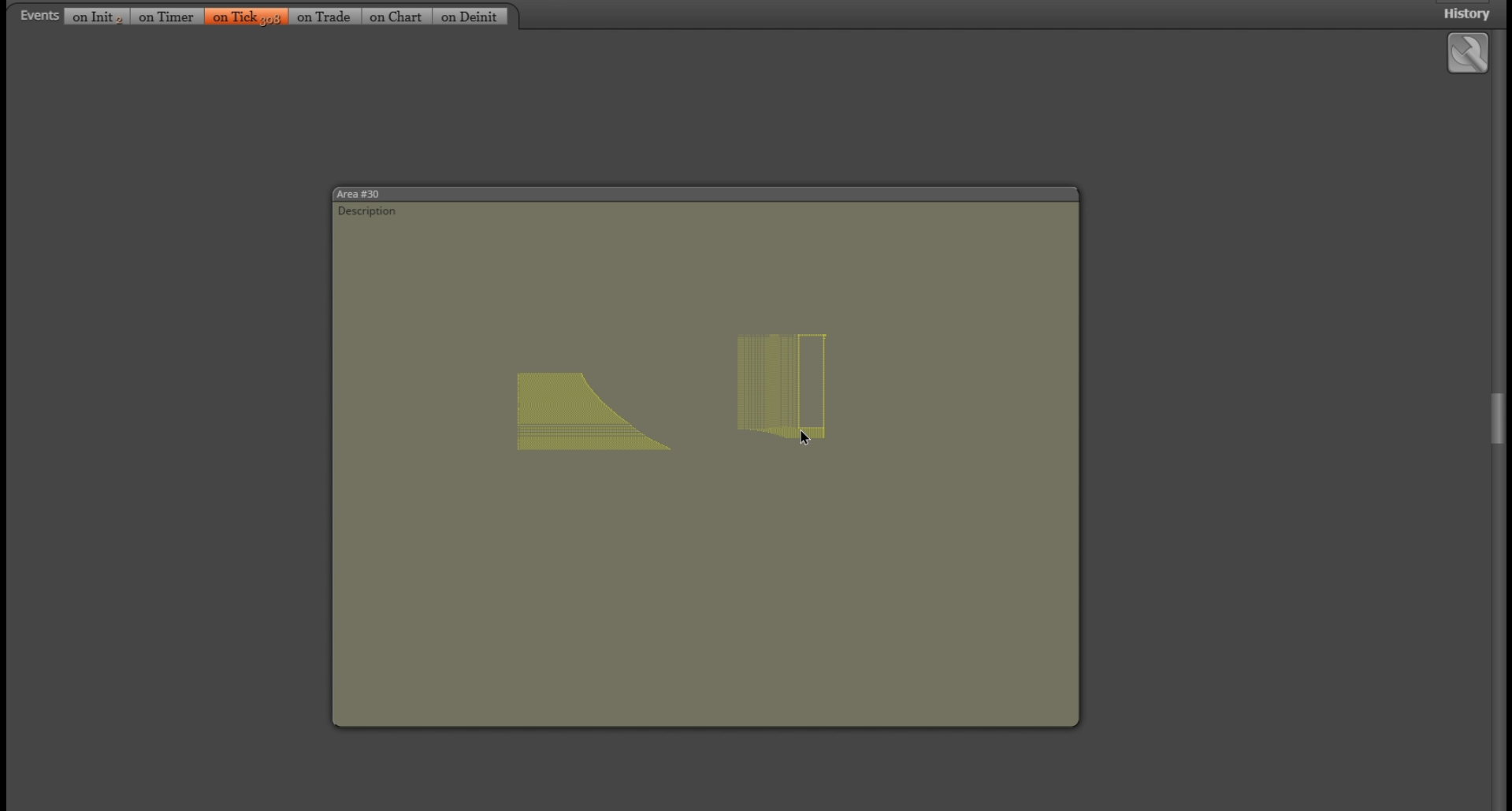The width and height of the screenshot is (1512, 811).
Task: Click the small 2 badge on on Init
Action: (119, 20)
